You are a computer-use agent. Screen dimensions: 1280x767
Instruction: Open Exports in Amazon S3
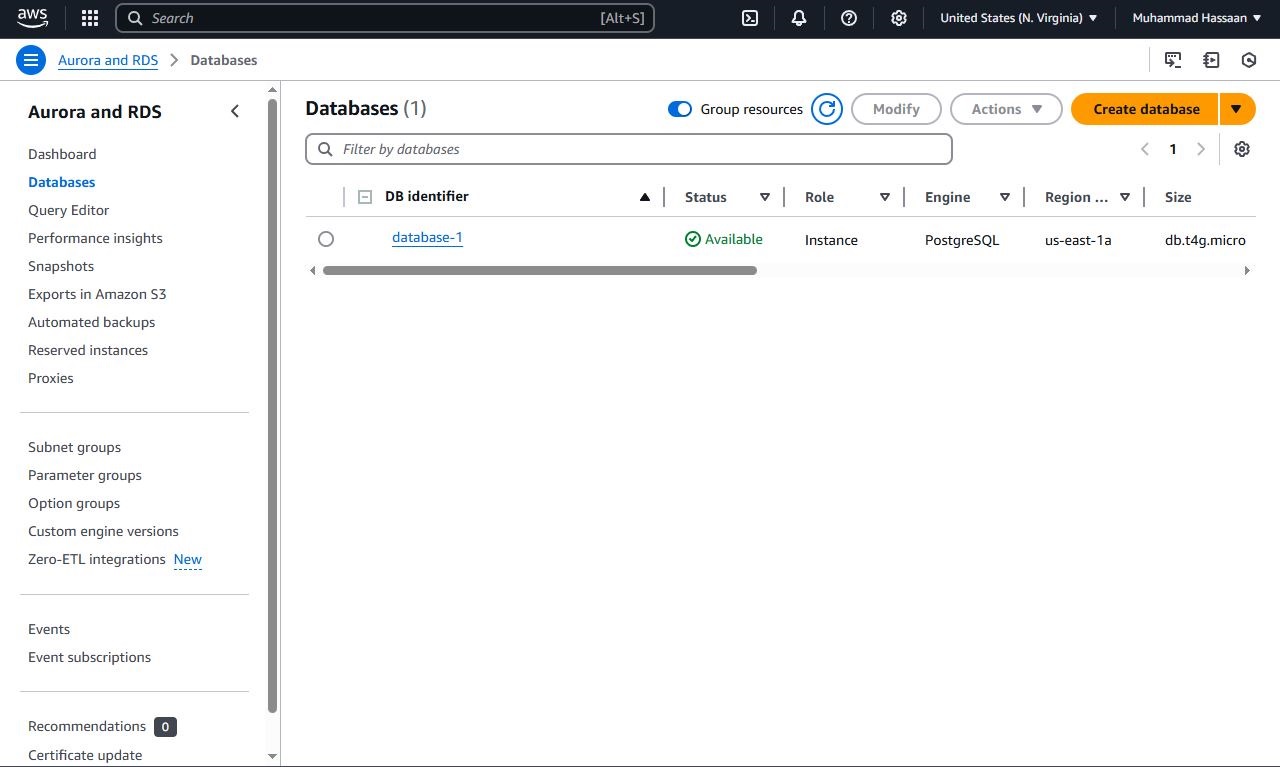pyautogui.click(x=97, y=294)
